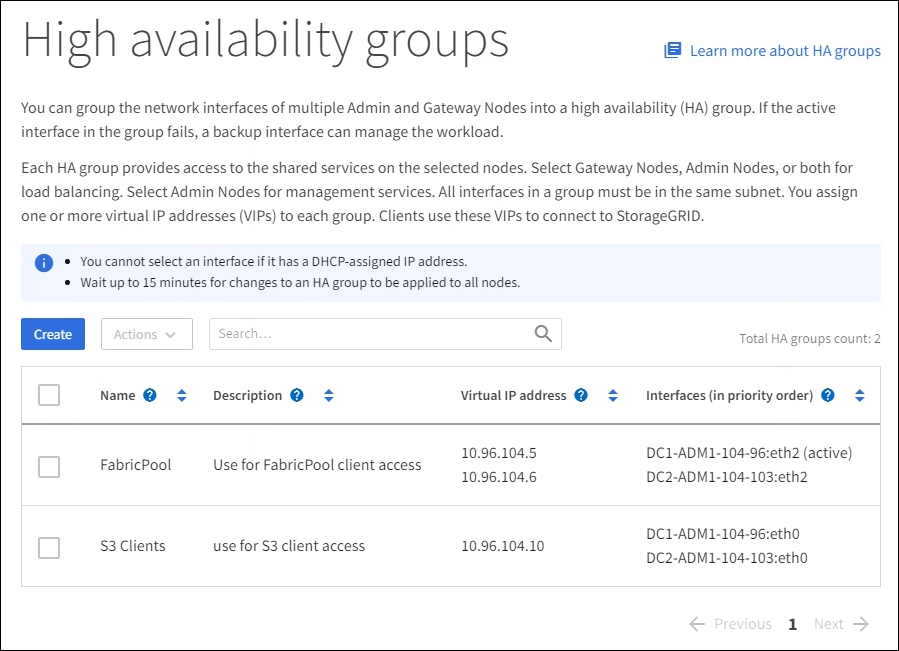Open the Actions dropdown menu

[146, 334]
